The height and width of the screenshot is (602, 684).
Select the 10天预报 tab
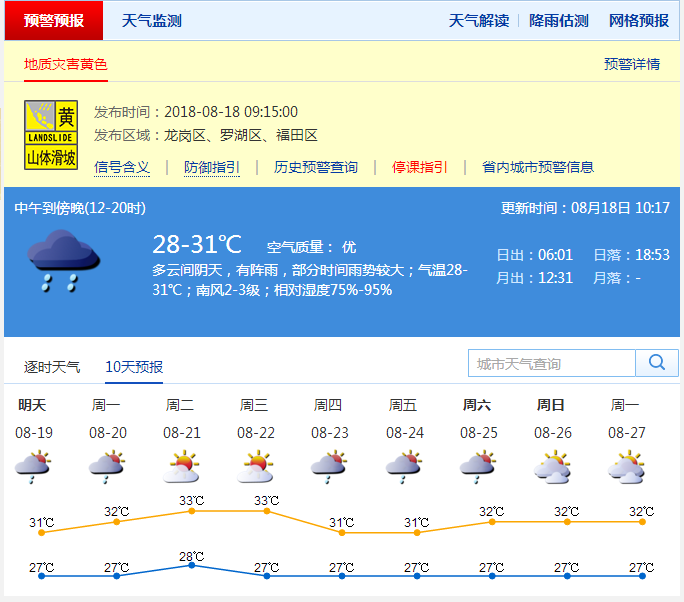click(134, 367)
